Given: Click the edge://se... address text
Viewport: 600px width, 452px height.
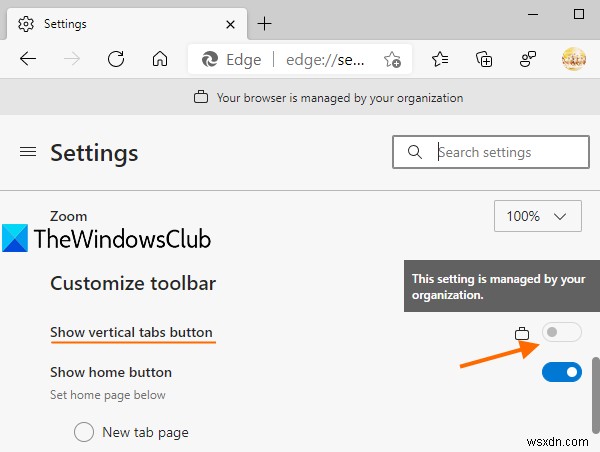Looking at the screenshot, I should pyautogui.click(x=325, y=60).
